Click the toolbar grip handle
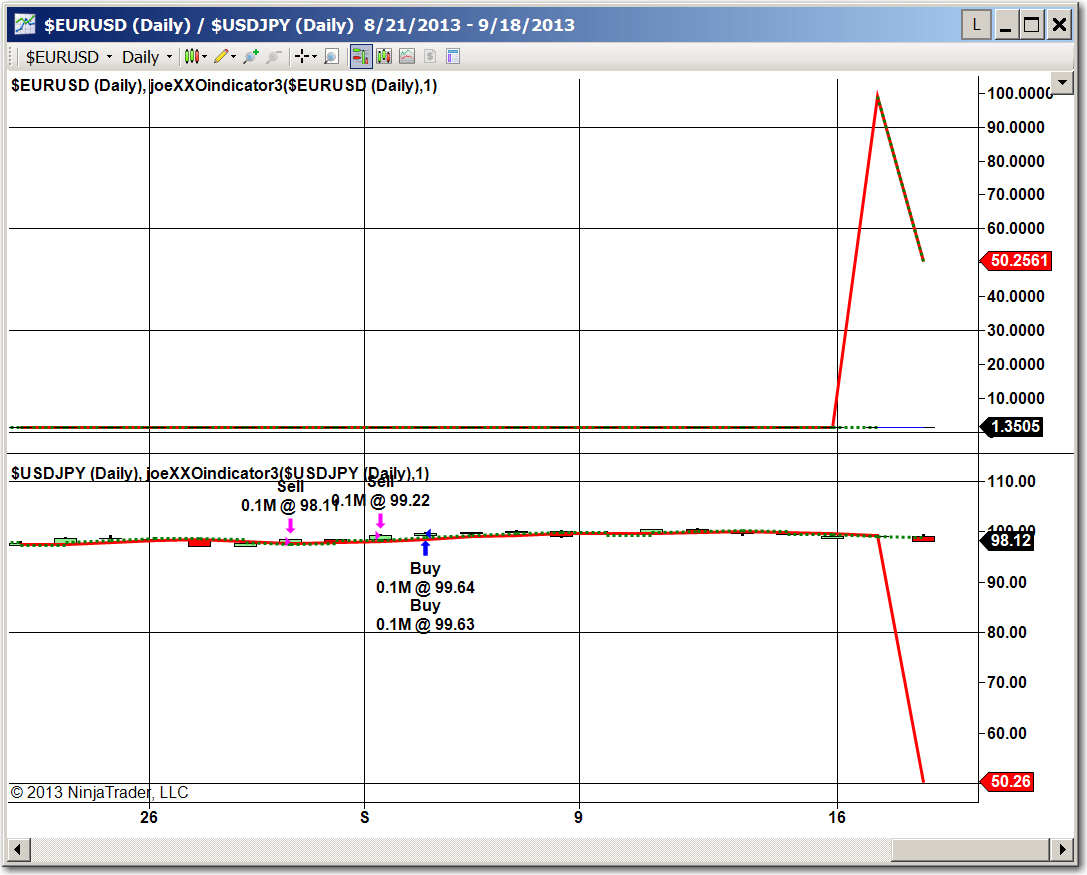 click(11, 57)
